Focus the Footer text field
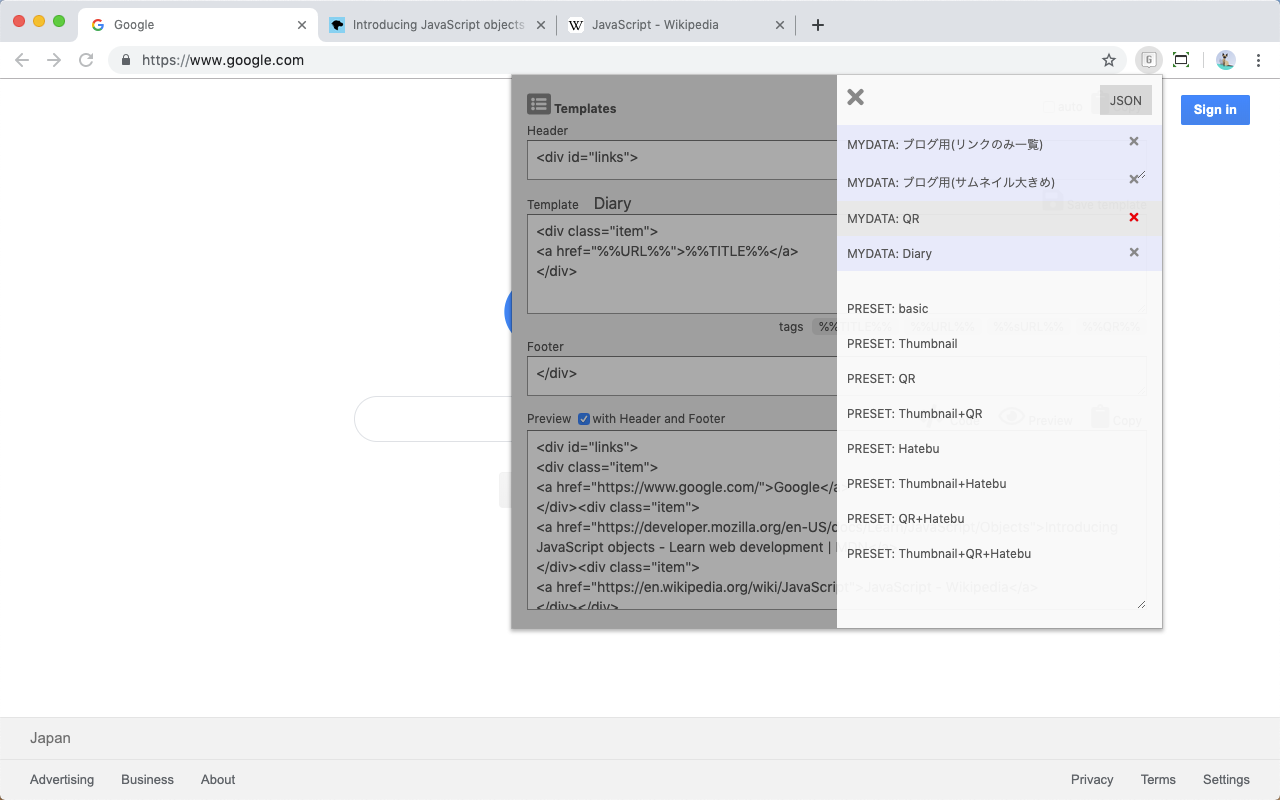Screen dimensions: 1280x800 682,376
